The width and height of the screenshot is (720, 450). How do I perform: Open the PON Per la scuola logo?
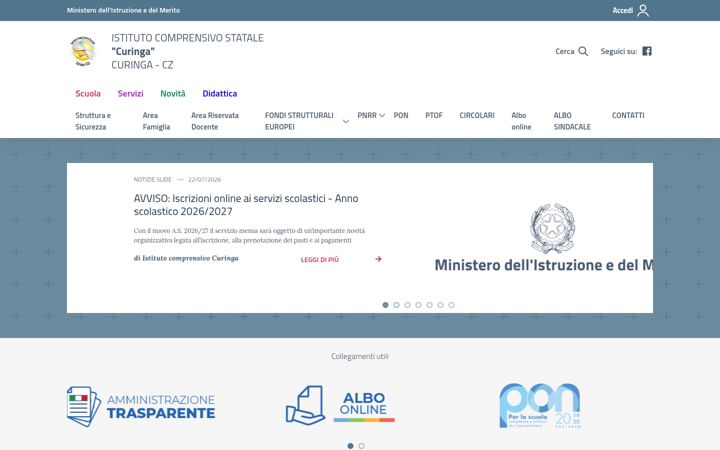[540, 406]
